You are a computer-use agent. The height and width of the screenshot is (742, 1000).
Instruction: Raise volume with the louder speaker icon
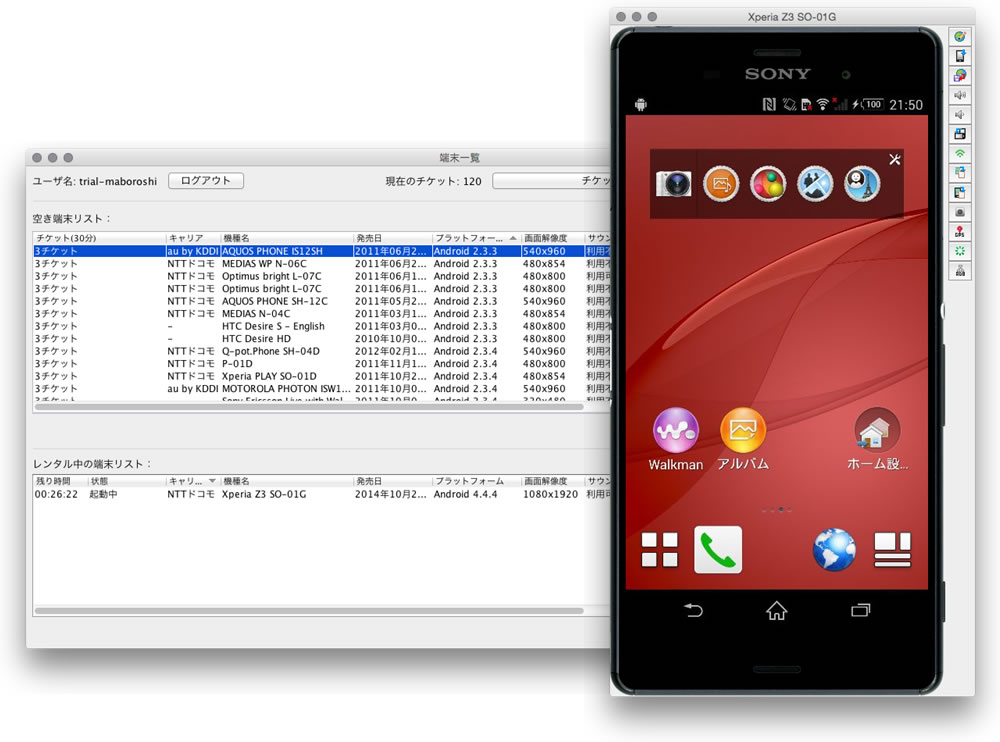pos(960,95)
